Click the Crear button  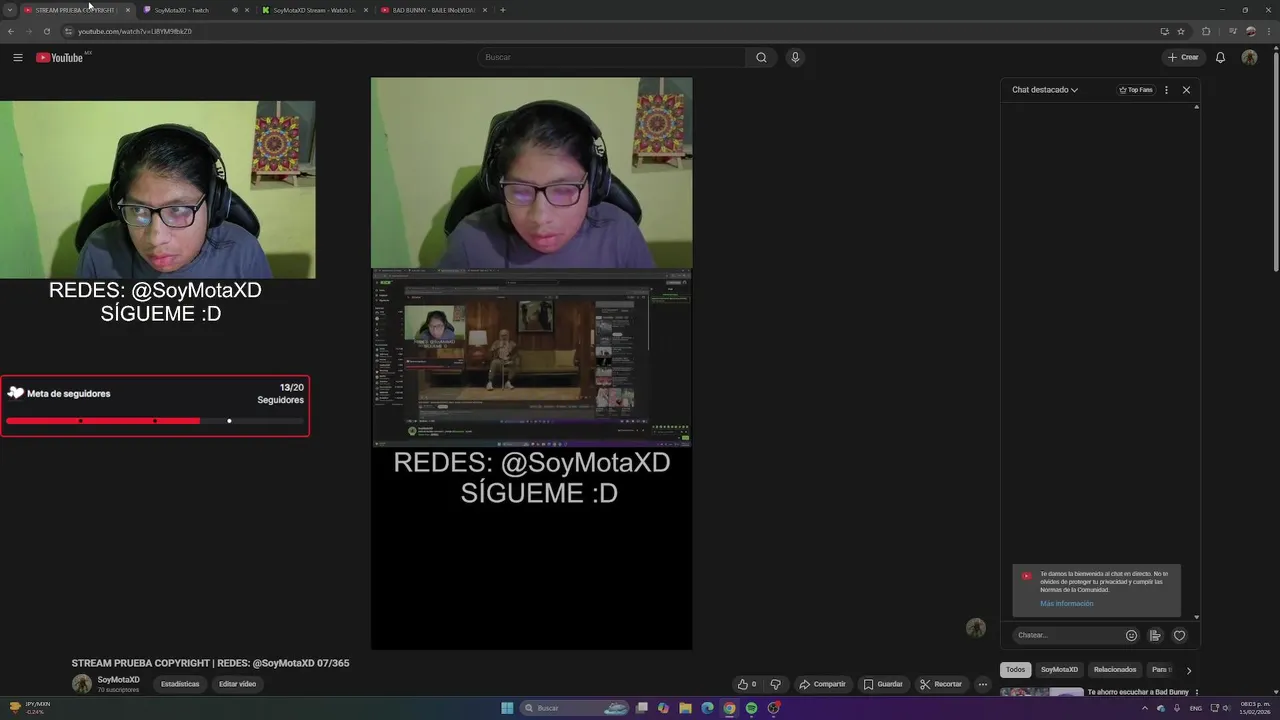pos(1183,57)
